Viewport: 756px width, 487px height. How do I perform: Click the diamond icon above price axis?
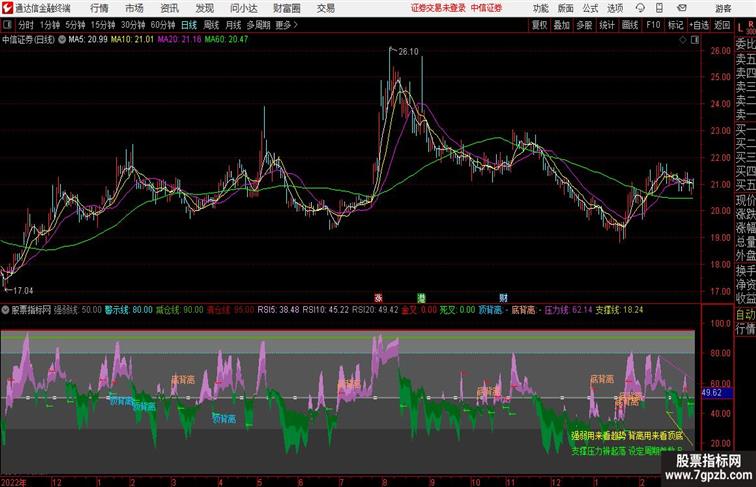(x=683, y=40)
